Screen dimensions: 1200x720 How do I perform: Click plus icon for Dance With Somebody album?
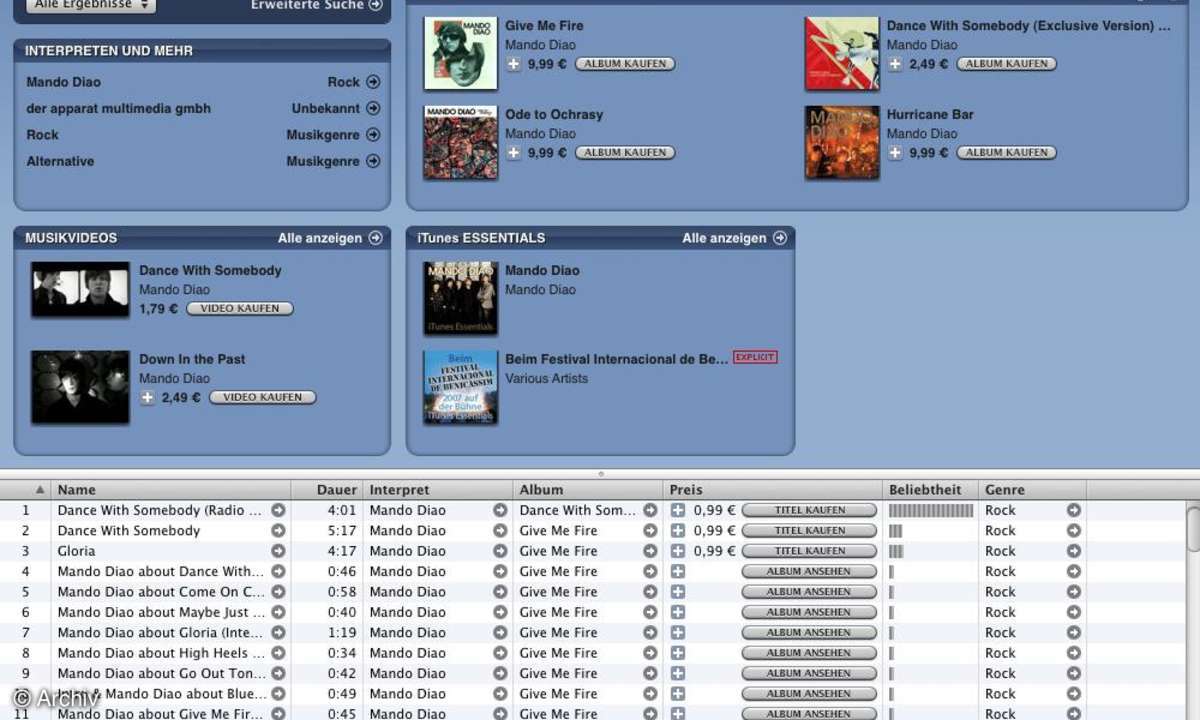point(895,64)
